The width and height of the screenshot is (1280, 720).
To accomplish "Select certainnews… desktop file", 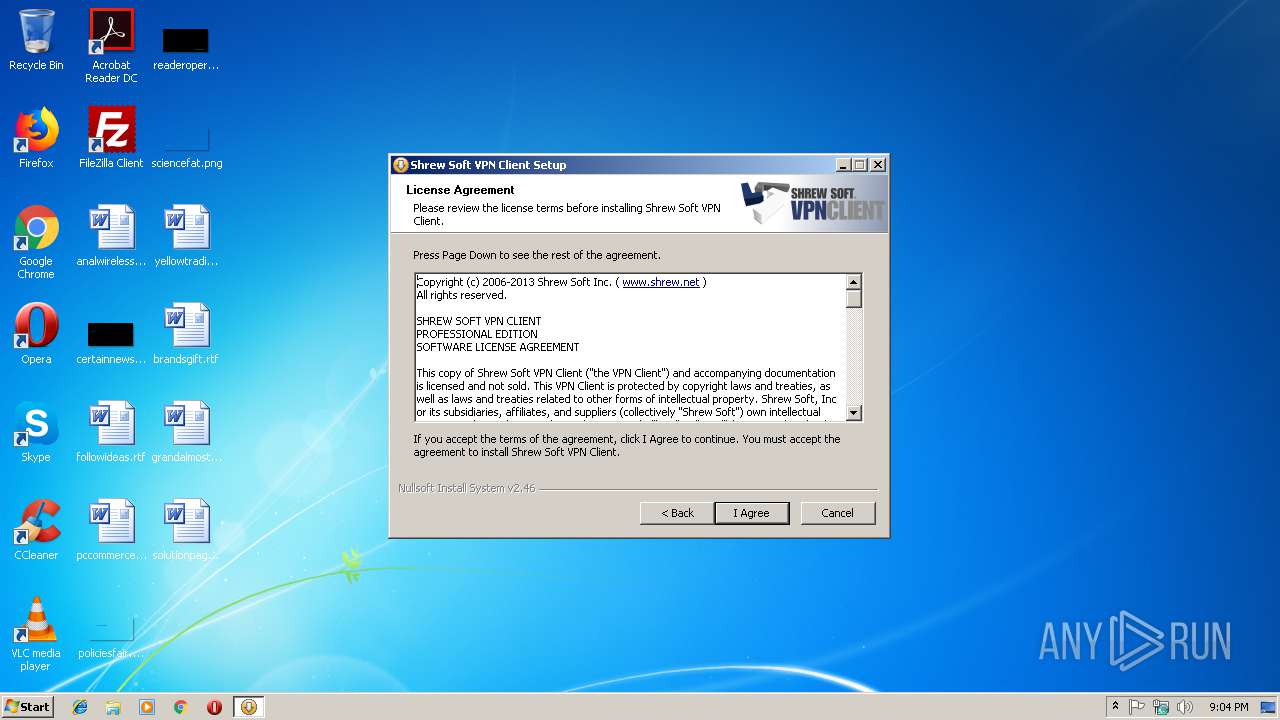I will click(111, 340).
